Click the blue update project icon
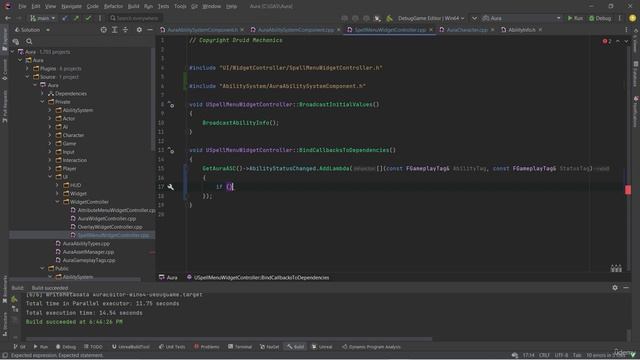This screenshot has height=360, width=640. (65, 18)
